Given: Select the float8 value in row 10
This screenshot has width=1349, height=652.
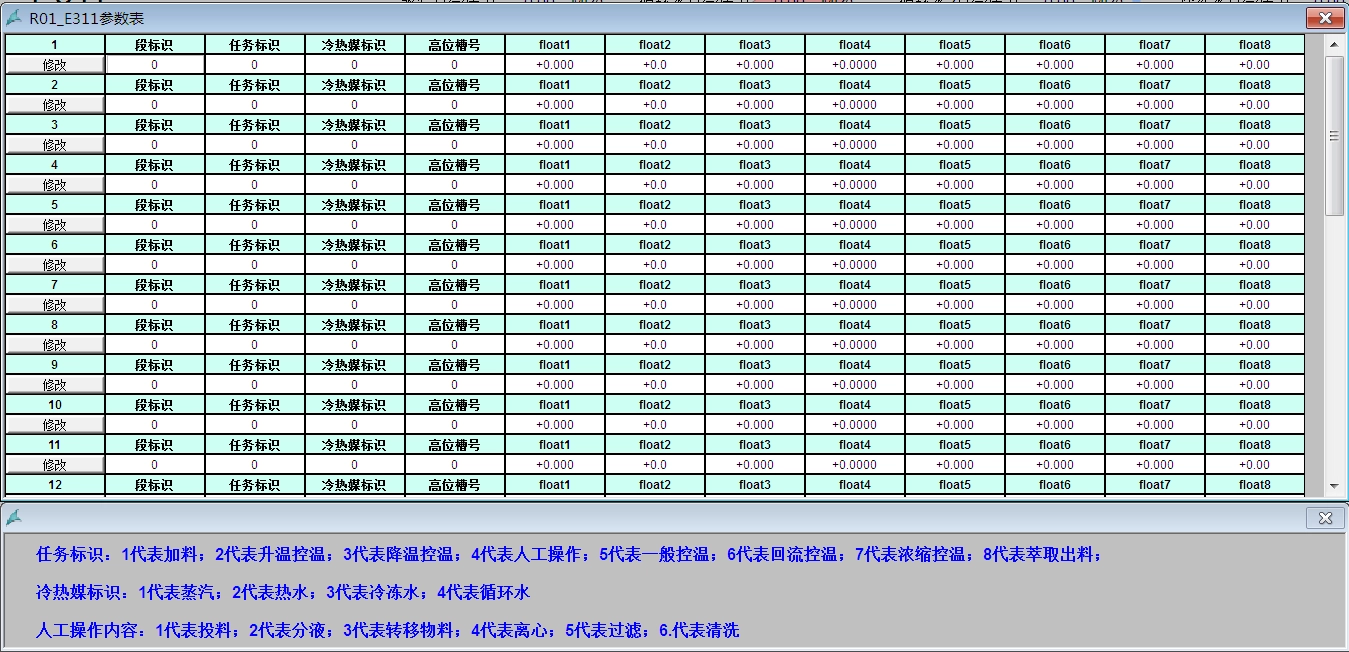Looking at the screenshot, I should point(1255,425).
